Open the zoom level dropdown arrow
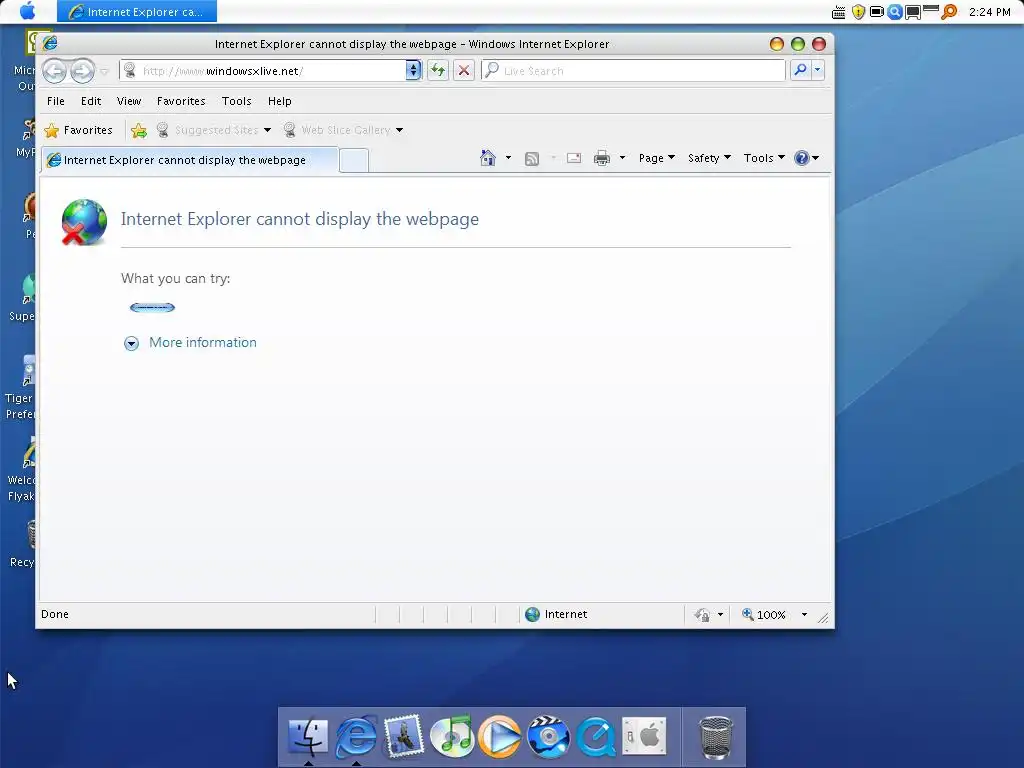Viewport: 1024px width, 768px height. click(x=805, y=615)
